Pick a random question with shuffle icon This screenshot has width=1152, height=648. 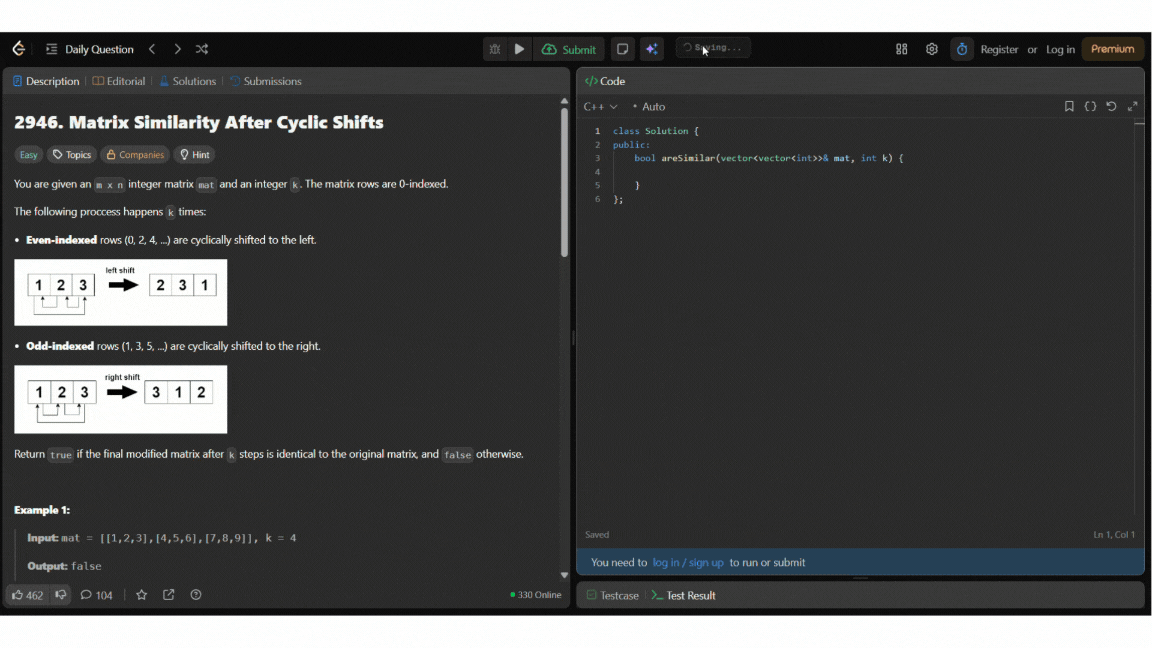(202, 49)
